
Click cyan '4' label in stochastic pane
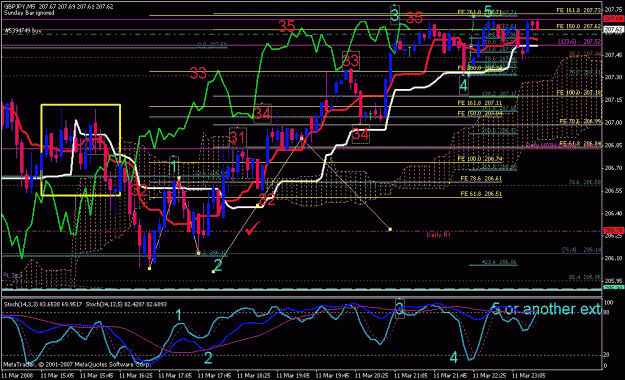tap(454, 357)
